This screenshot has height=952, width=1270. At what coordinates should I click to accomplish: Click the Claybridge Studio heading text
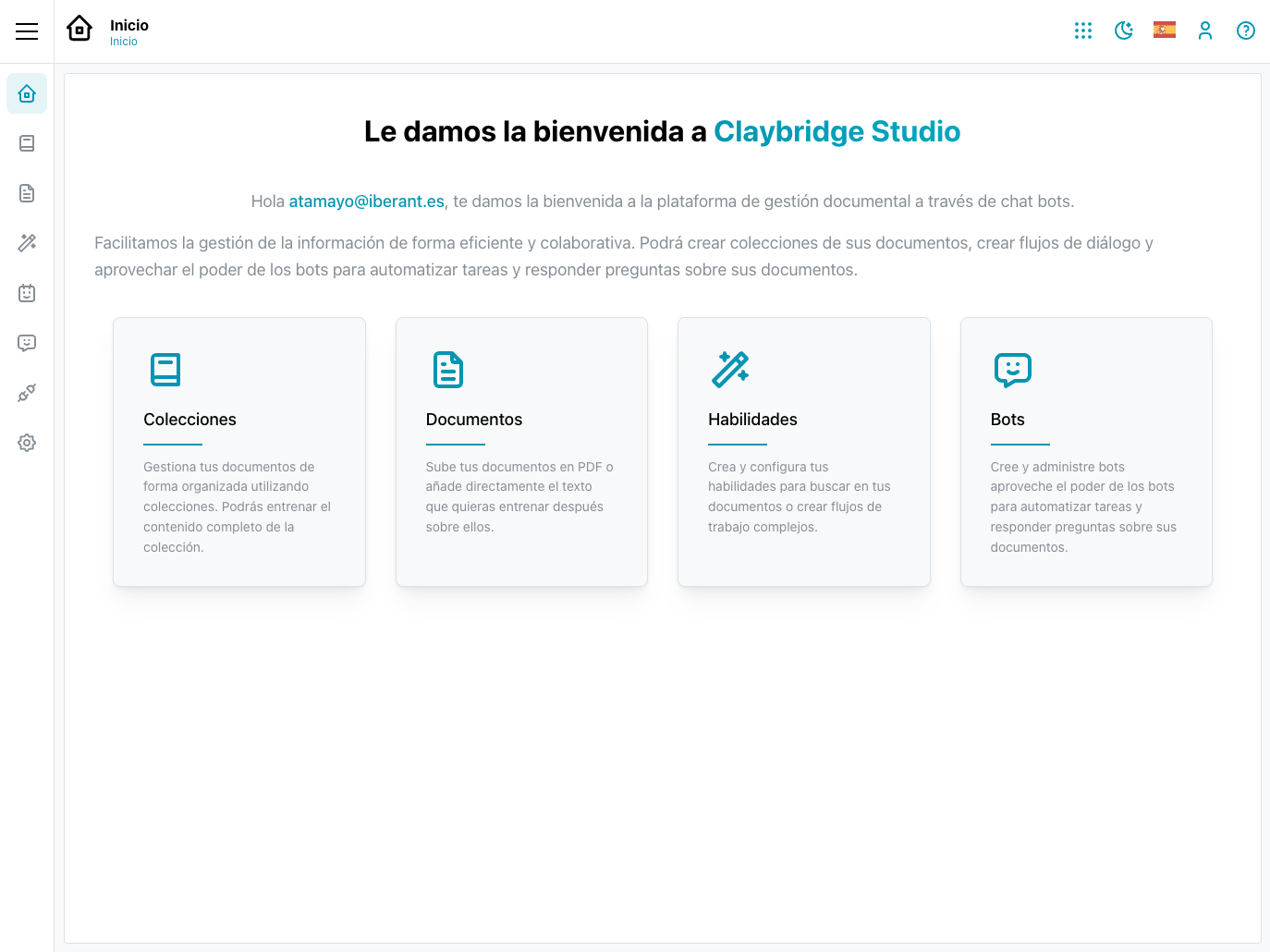[837, 131]
